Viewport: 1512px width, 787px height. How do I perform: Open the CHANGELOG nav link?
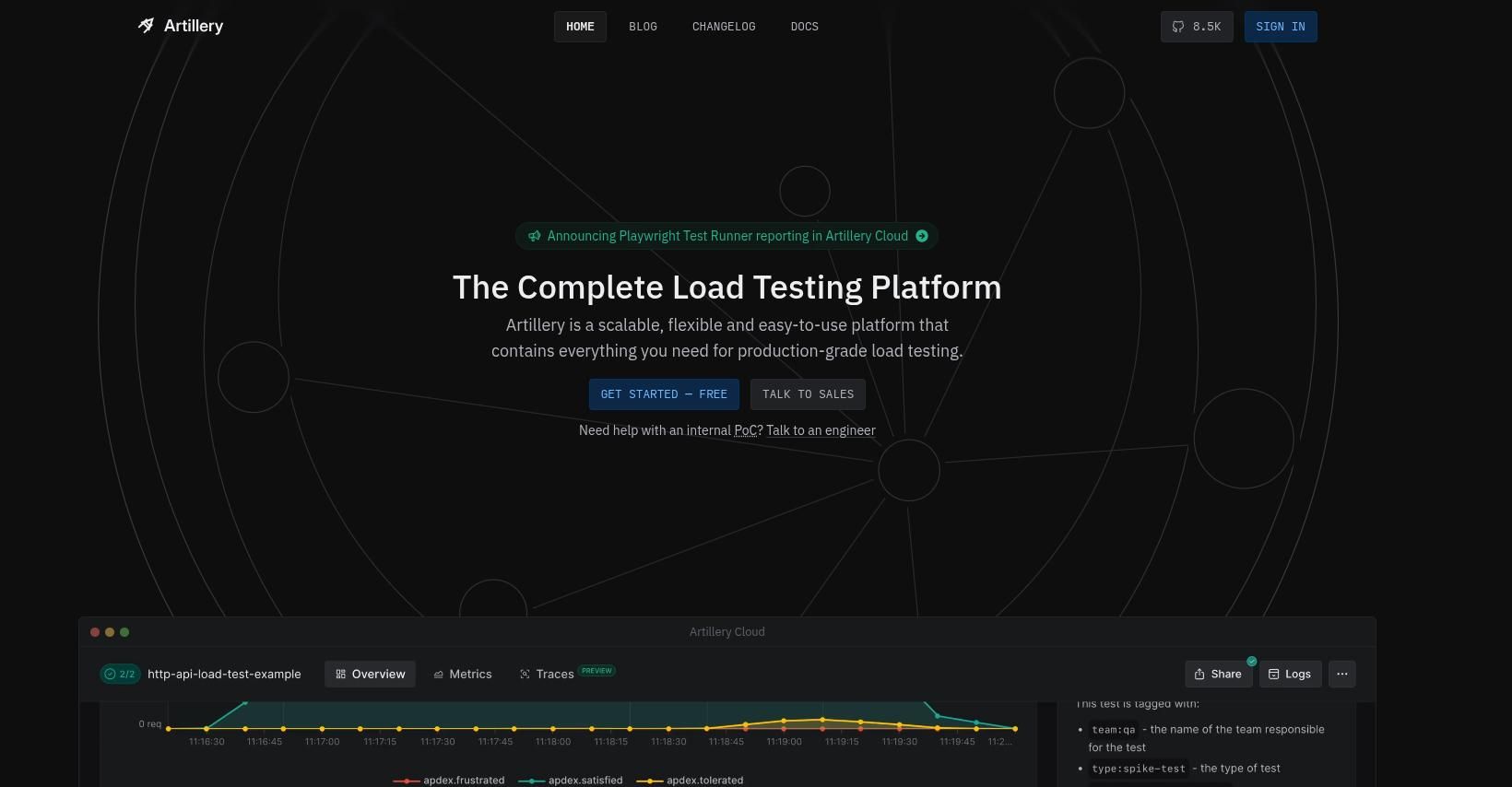(x=724, y=27)
